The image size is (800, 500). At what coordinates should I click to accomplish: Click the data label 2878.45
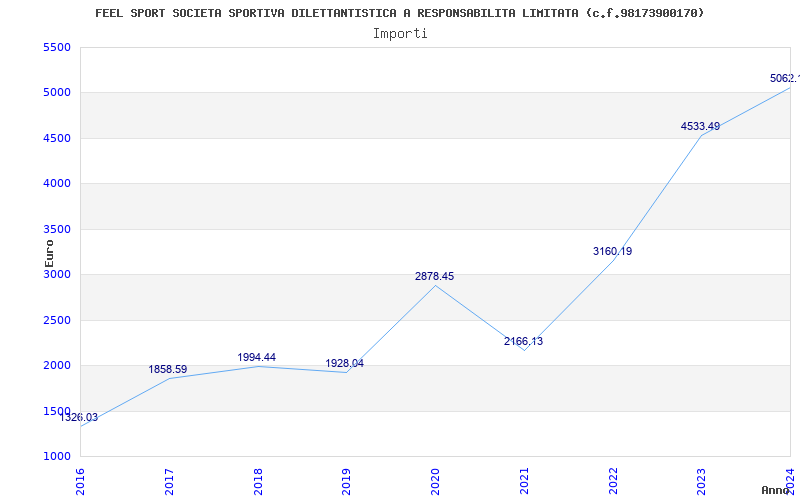tap(434, 277)
